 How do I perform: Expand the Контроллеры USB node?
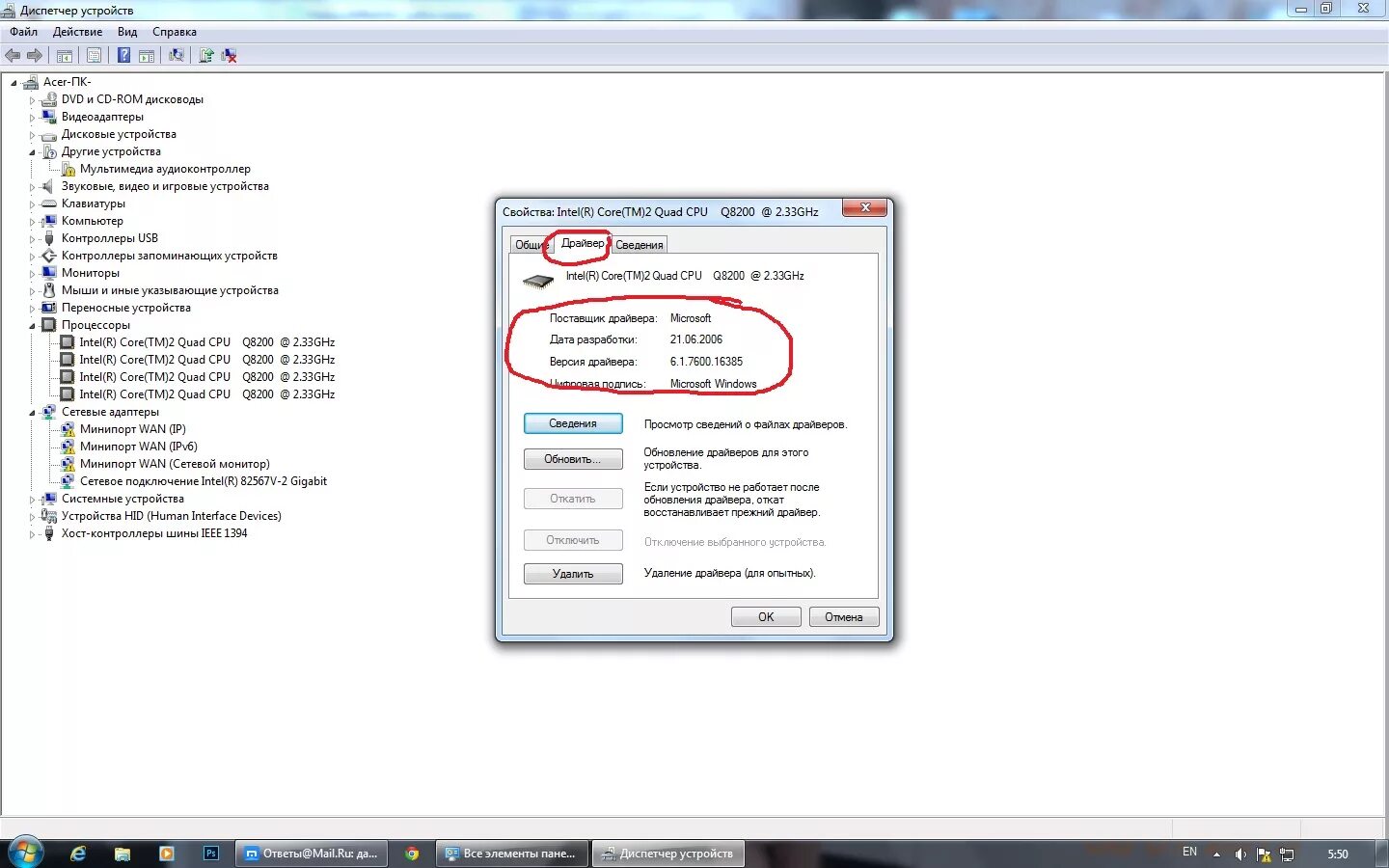coord(32,239)
